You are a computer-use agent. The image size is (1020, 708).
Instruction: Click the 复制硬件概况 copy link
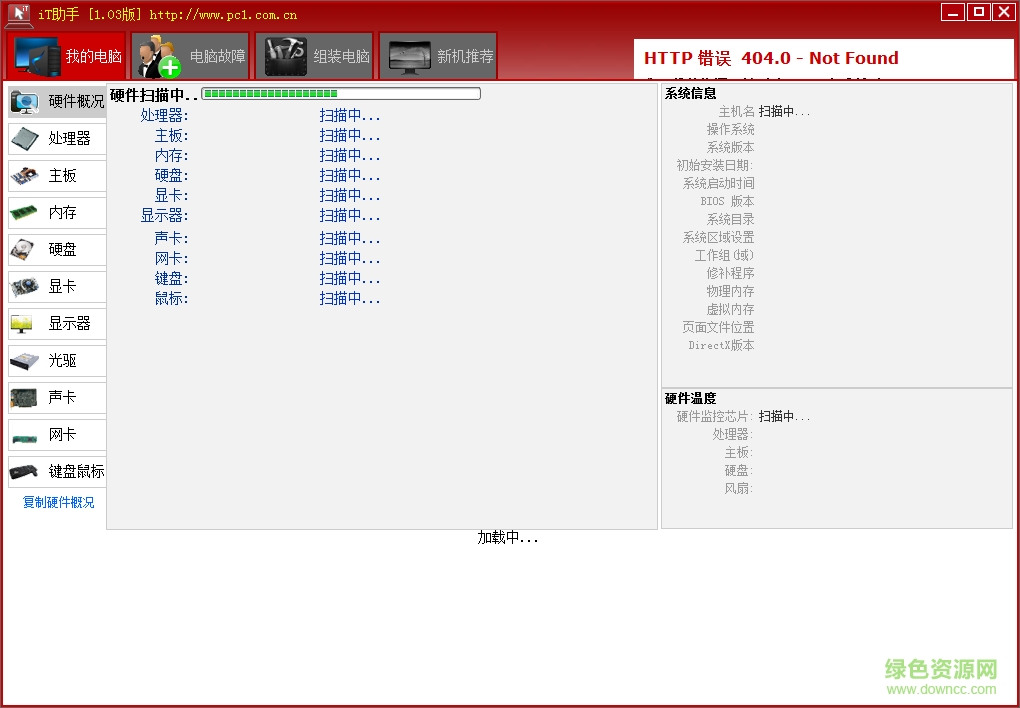click(x=56, y=503)
